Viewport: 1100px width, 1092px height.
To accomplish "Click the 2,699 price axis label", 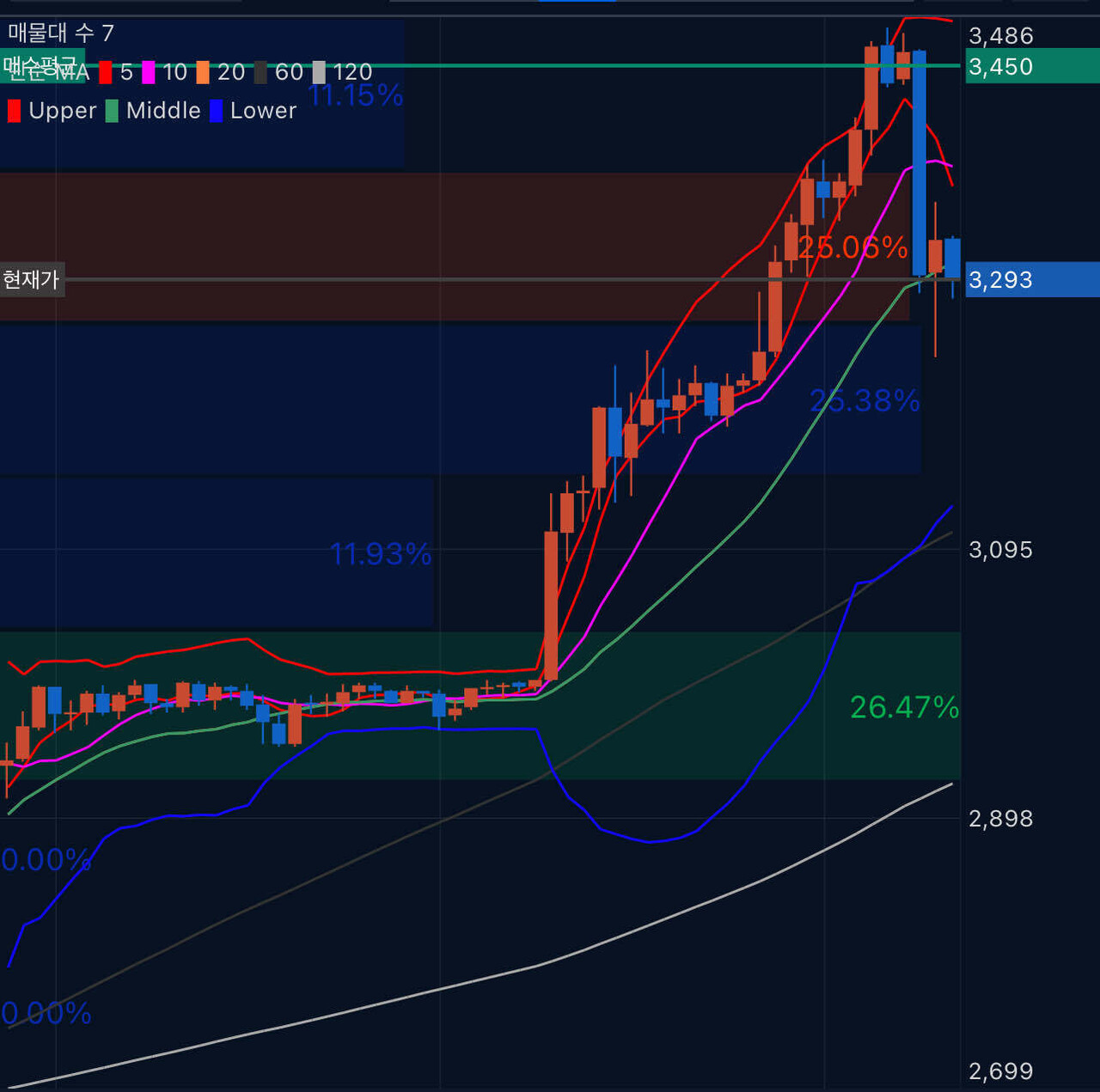I will click(1000, 1071).
